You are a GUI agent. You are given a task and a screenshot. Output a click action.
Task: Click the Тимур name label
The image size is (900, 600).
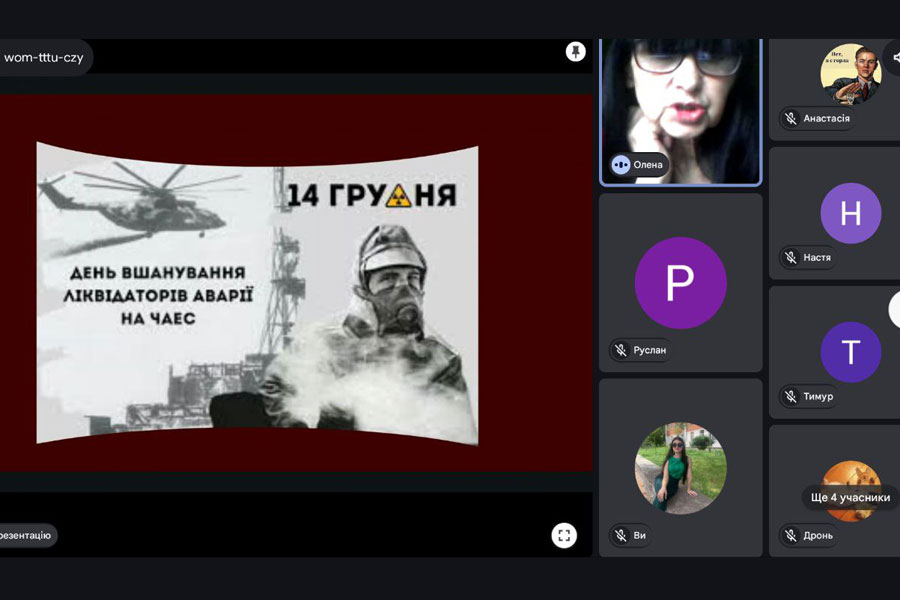818,396
